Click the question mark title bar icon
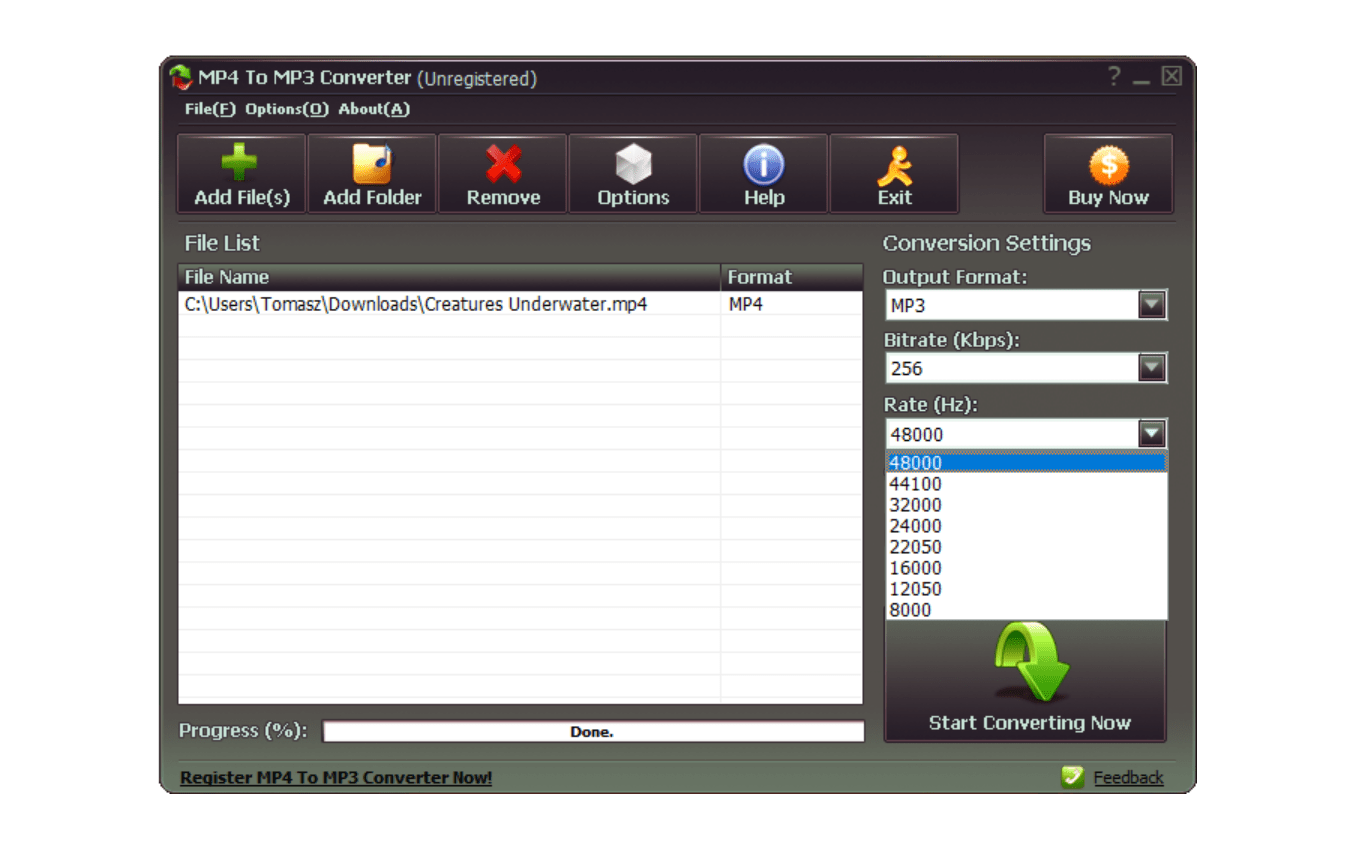Screen dimensions: 1361x868 [1115, 77]
